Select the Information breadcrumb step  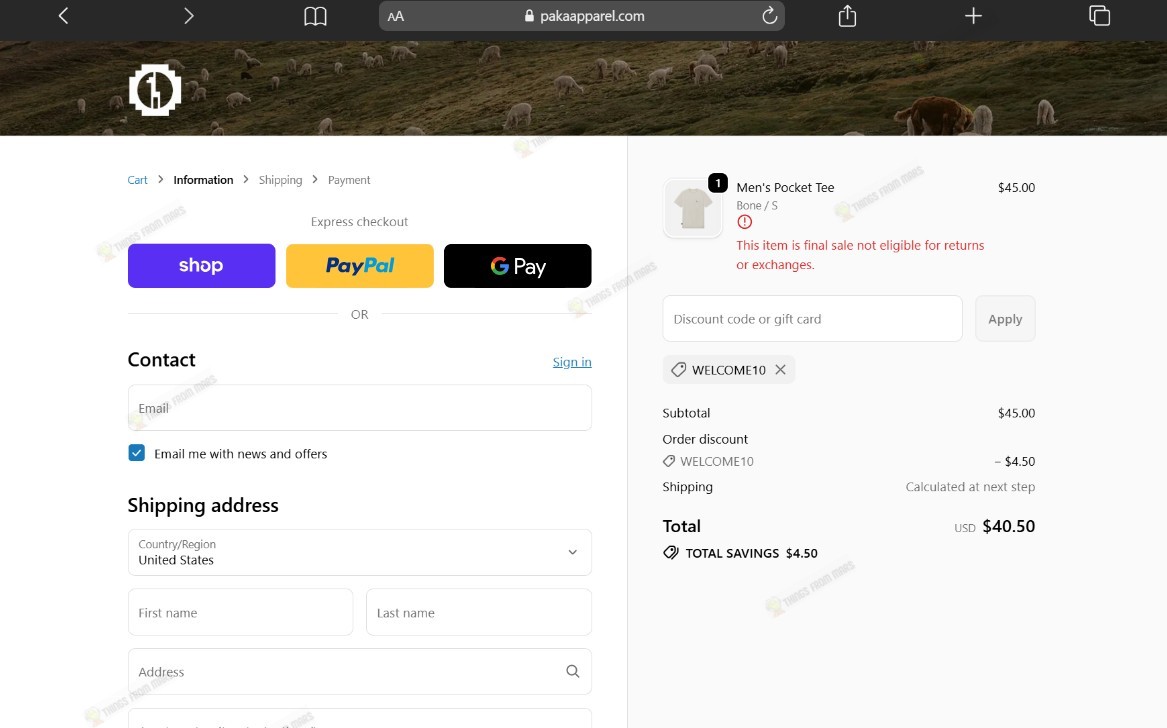[x=203, y=180]
